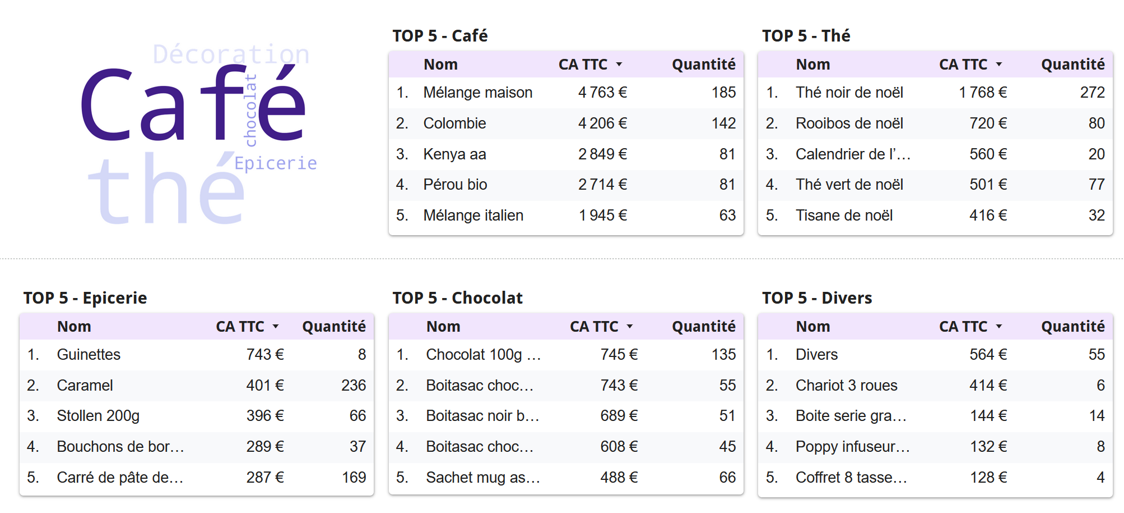Select the Chariot 3 roues row
The width and height of the screenshot is (1124, 513).
pos(846,386)
